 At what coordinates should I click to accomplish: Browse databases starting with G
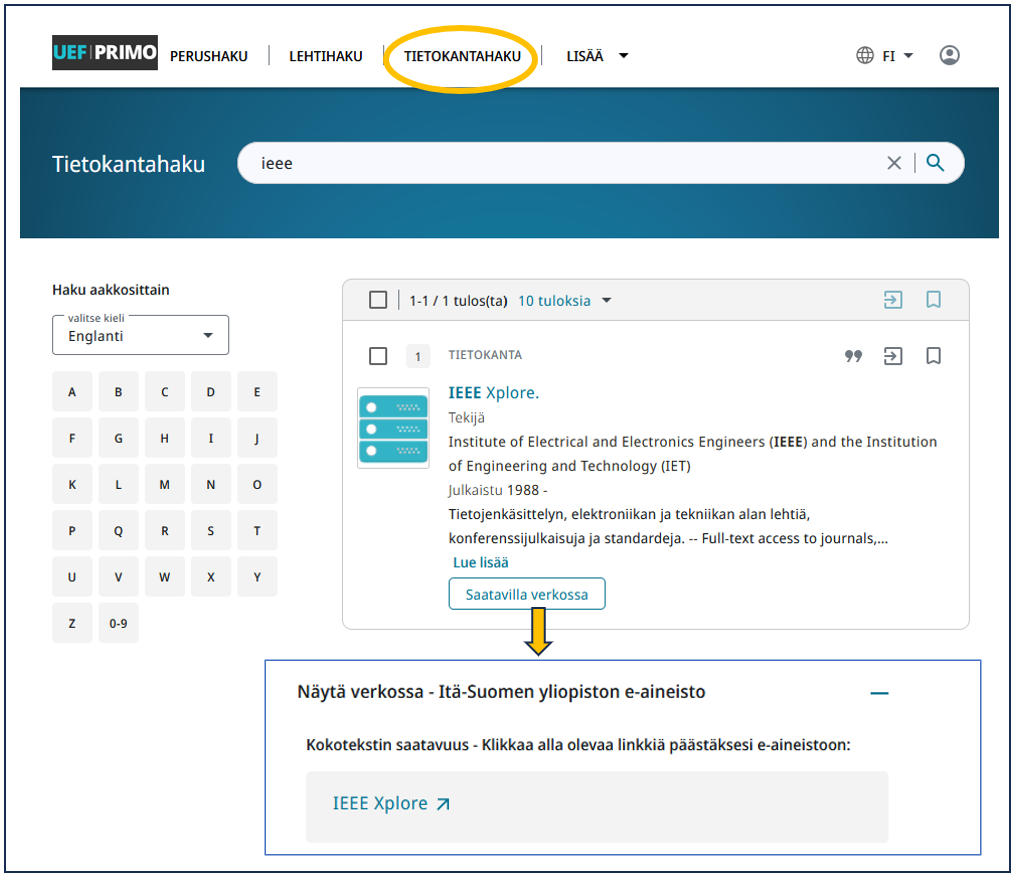pos(118,438)
